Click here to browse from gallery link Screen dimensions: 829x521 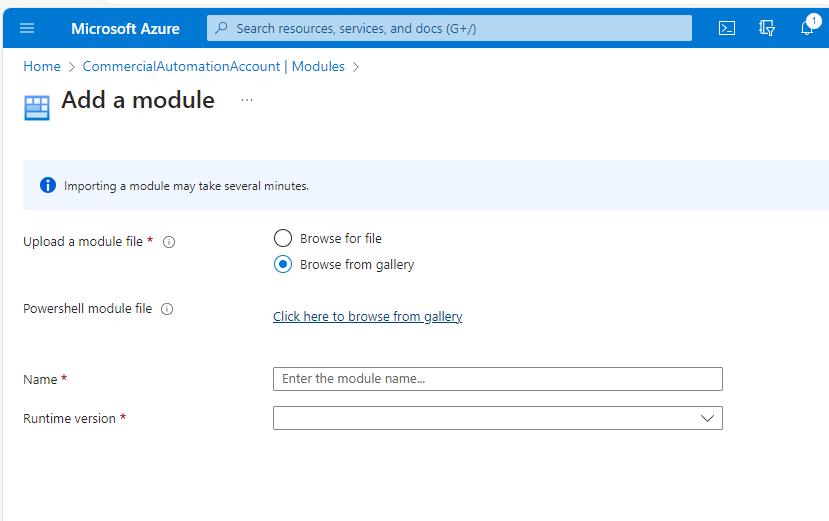(367, 316)
